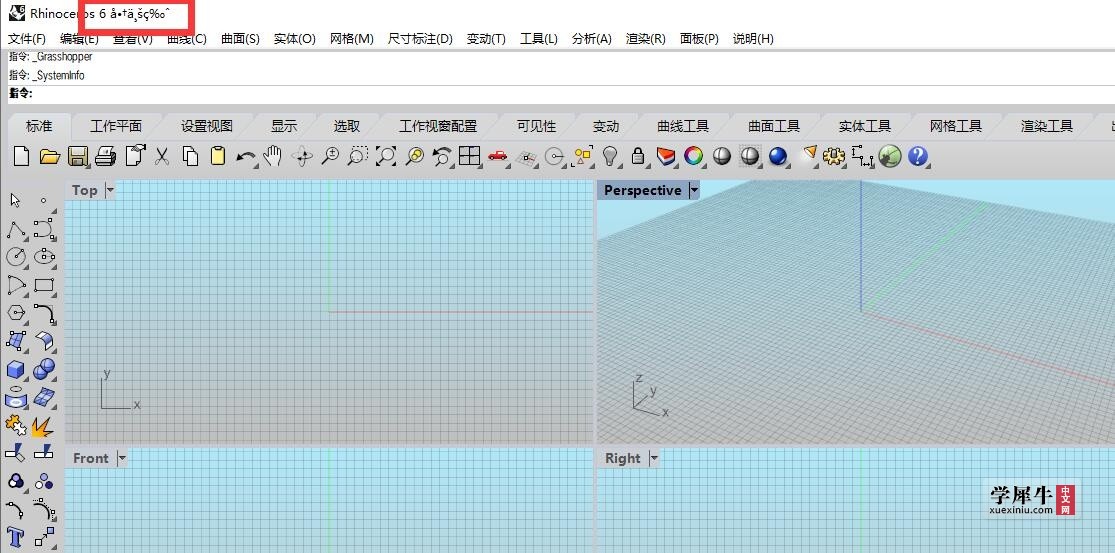Choose the Zoom dynamic magnifier icon
The width and height of the screenshot is (1115, 553).
pos(330,156)
